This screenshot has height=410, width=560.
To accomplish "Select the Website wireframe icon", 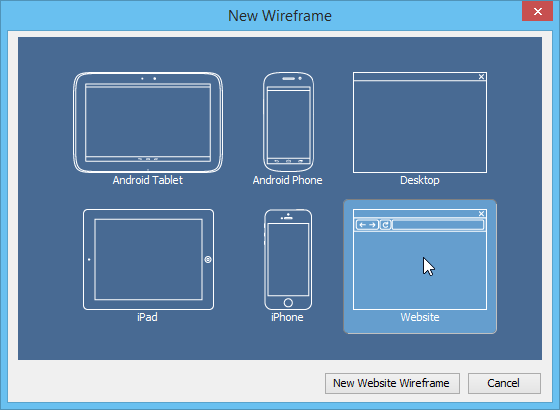I will click(420, 259).
